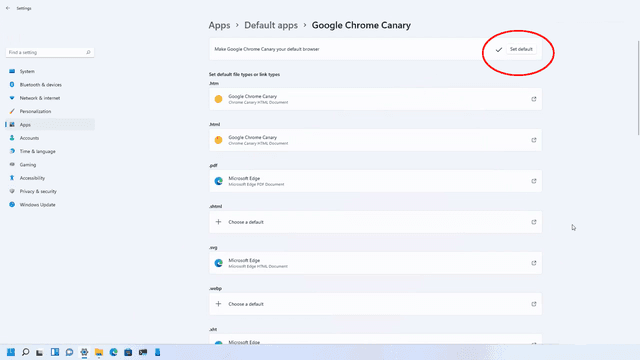Screen dimensions: 640x360
Task: Open Accounts settings
Action: coord(50,138)
